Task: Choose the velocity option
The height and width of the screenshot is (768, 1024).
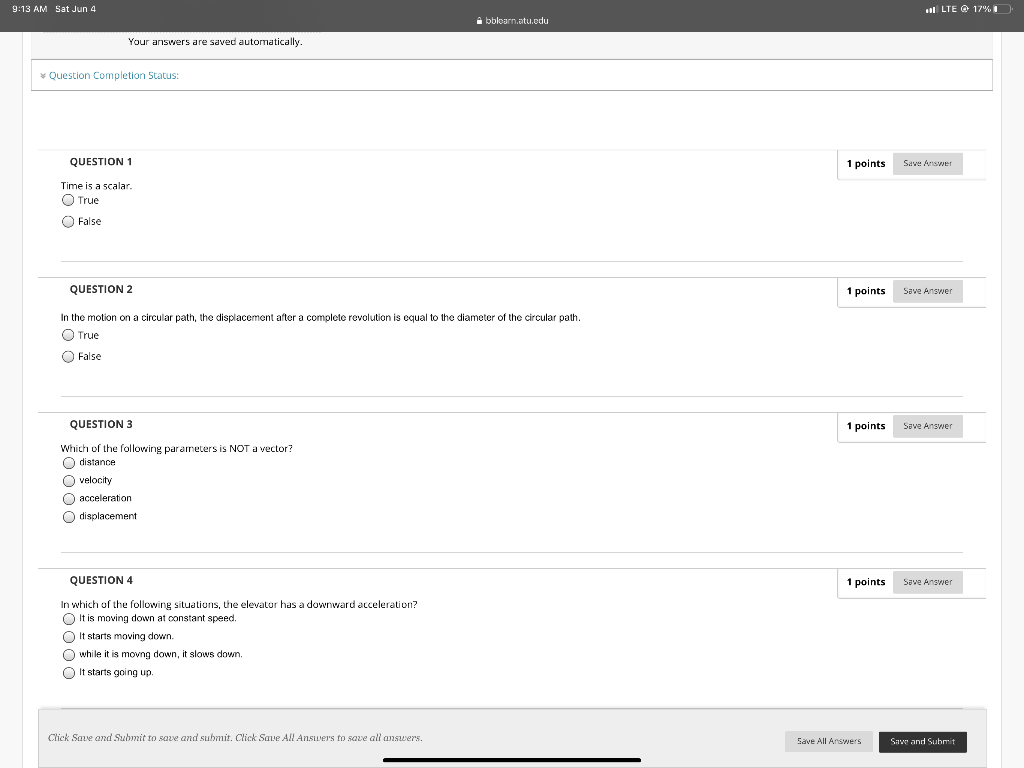Action: [69, 481]
